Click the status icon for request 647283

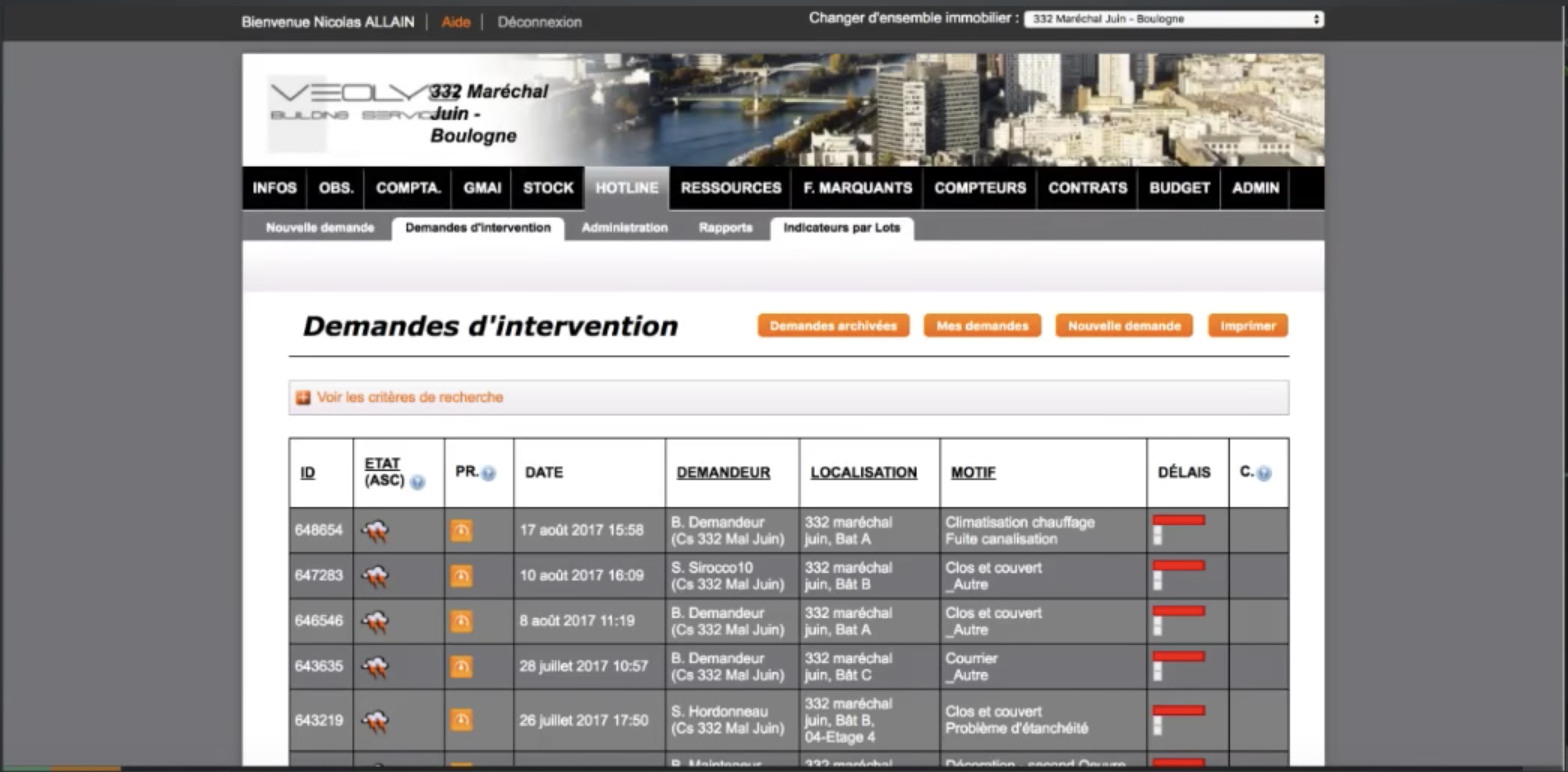click(x=376, y=576)
